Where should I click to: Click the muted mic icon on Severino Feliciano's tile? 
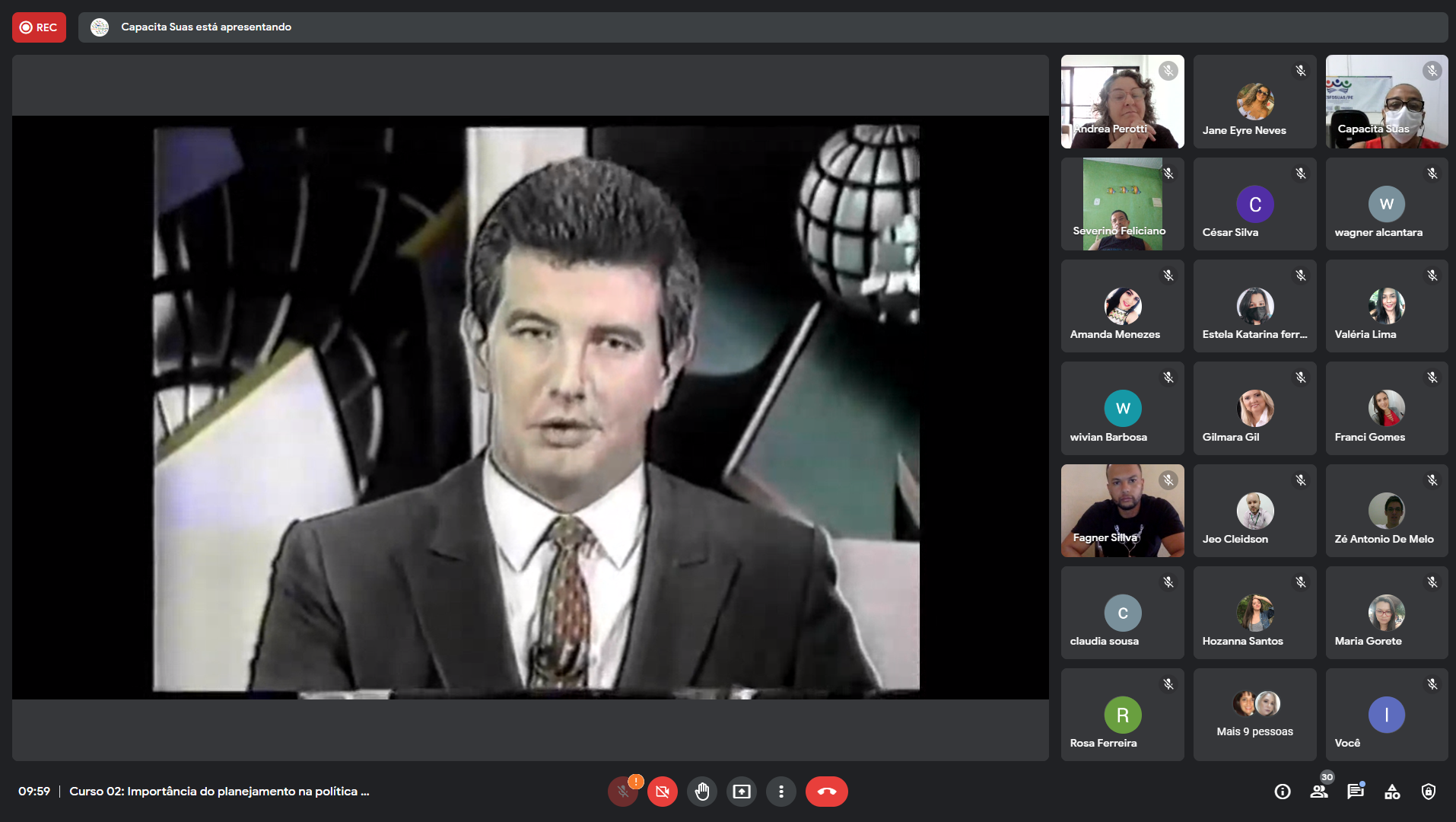click(x=1168, y=174)
